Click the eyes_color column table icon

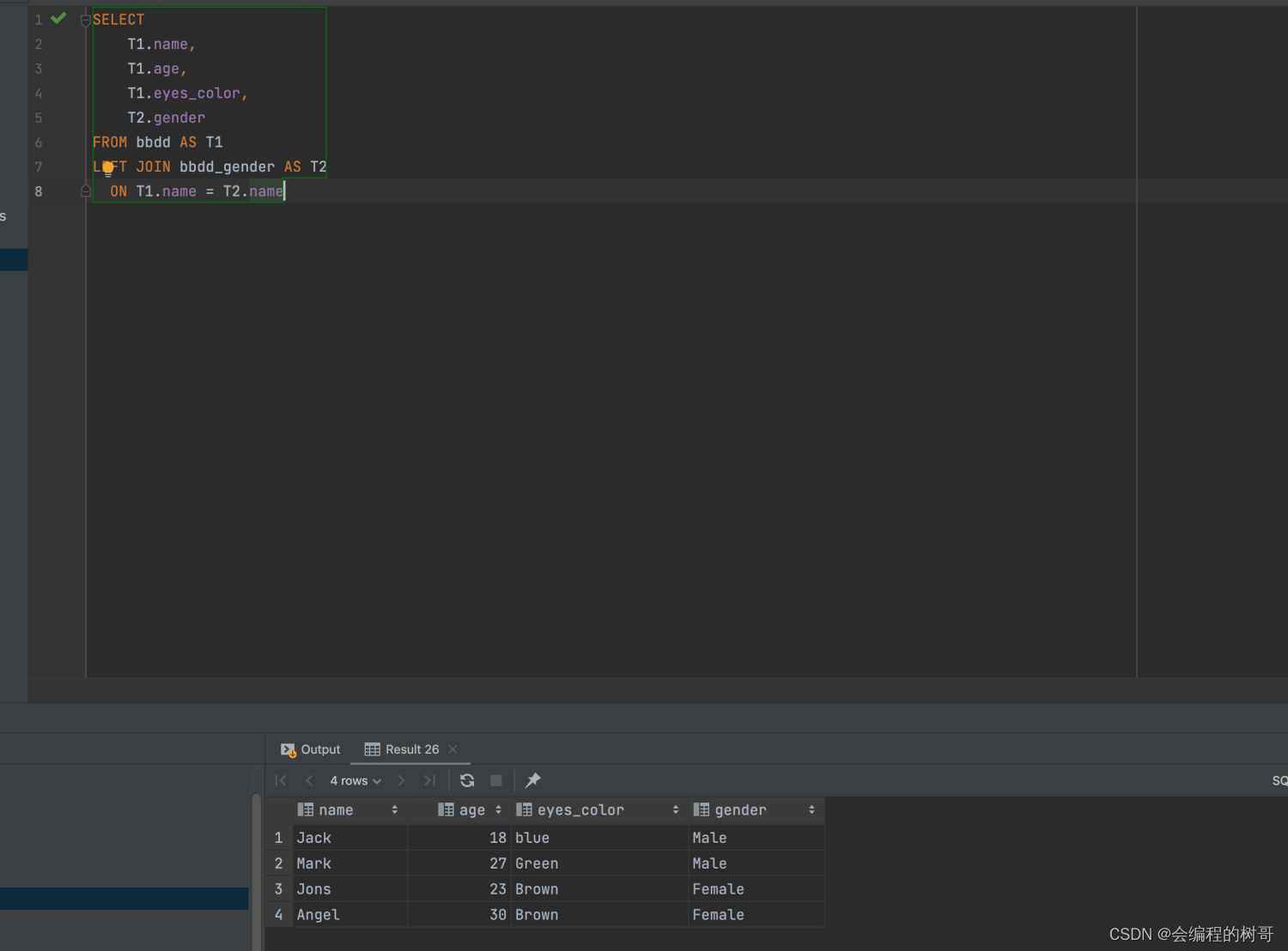tap(524, 809)
